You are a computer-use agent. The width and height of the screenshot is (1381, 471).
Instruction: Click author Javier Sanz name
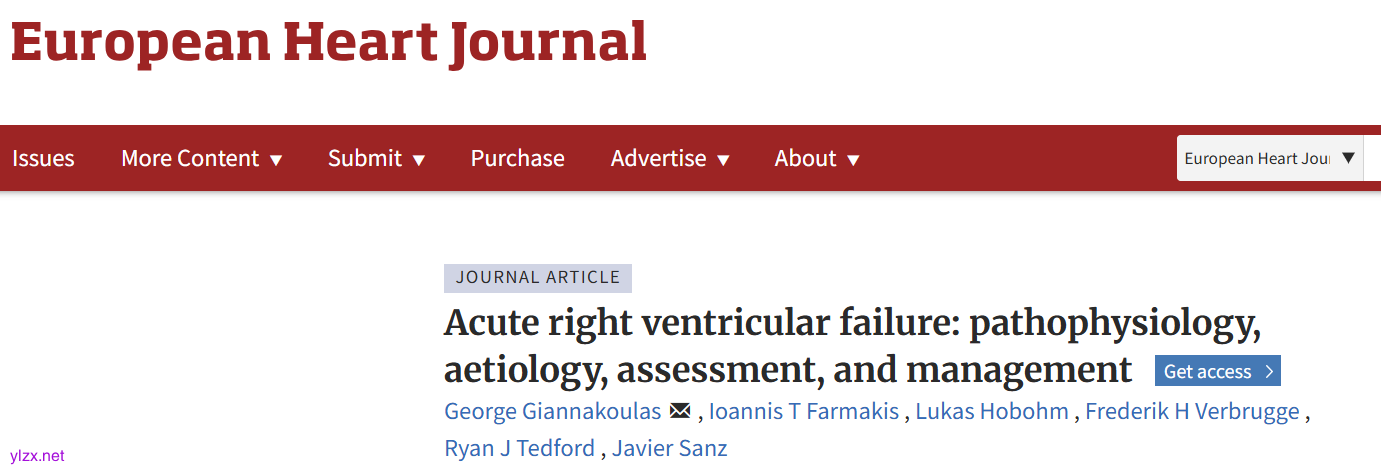pos(670,449)
